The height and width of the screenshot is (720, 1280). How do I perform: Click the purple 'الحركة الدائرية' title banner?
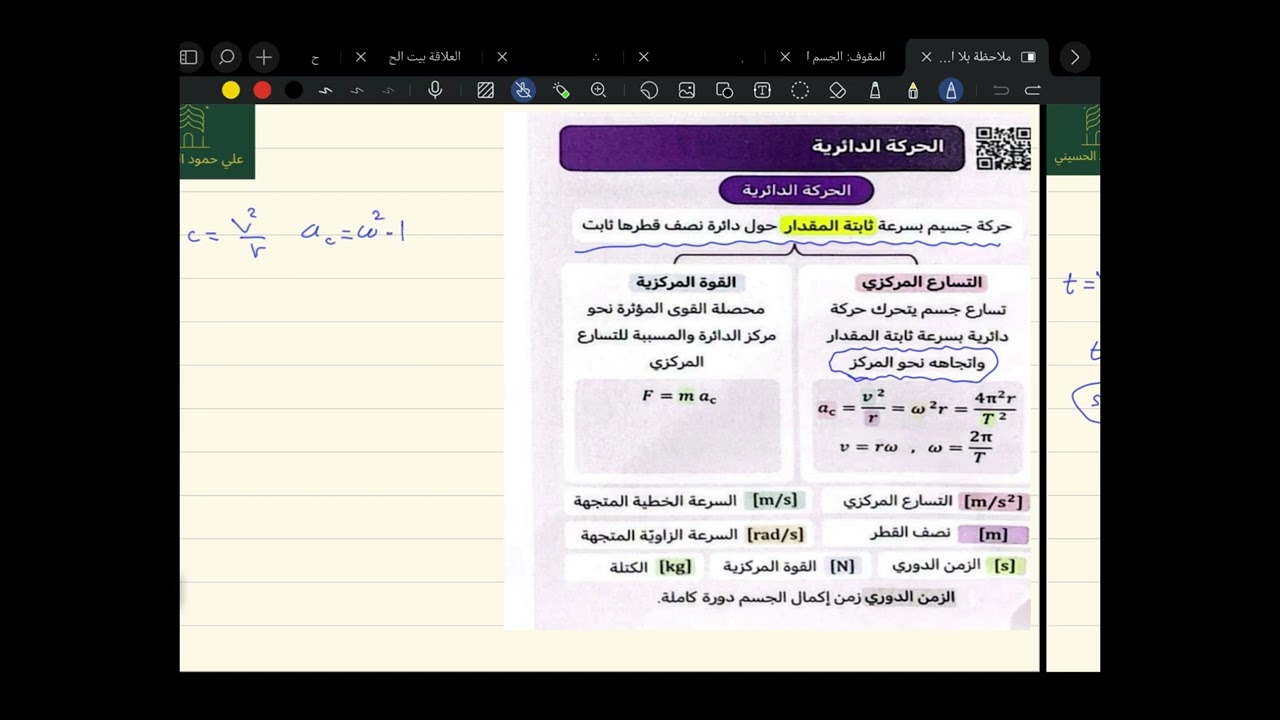[x=763, y=148]
